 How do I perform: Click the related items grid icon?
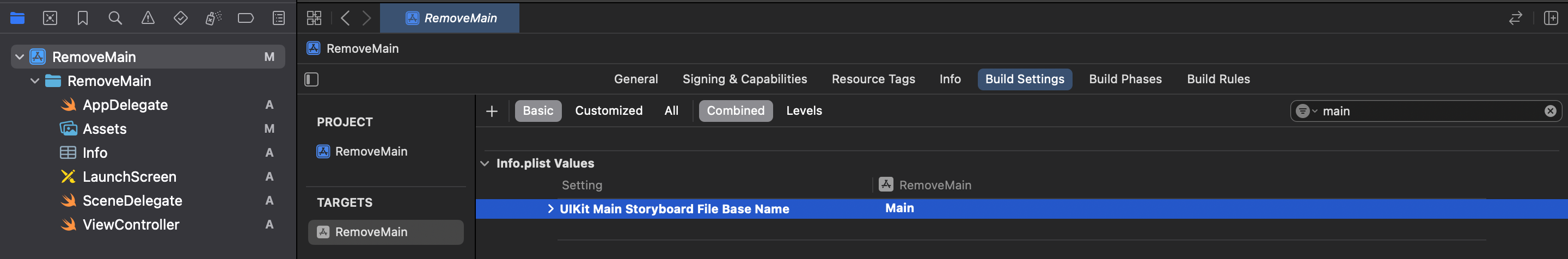coord(314,18)
